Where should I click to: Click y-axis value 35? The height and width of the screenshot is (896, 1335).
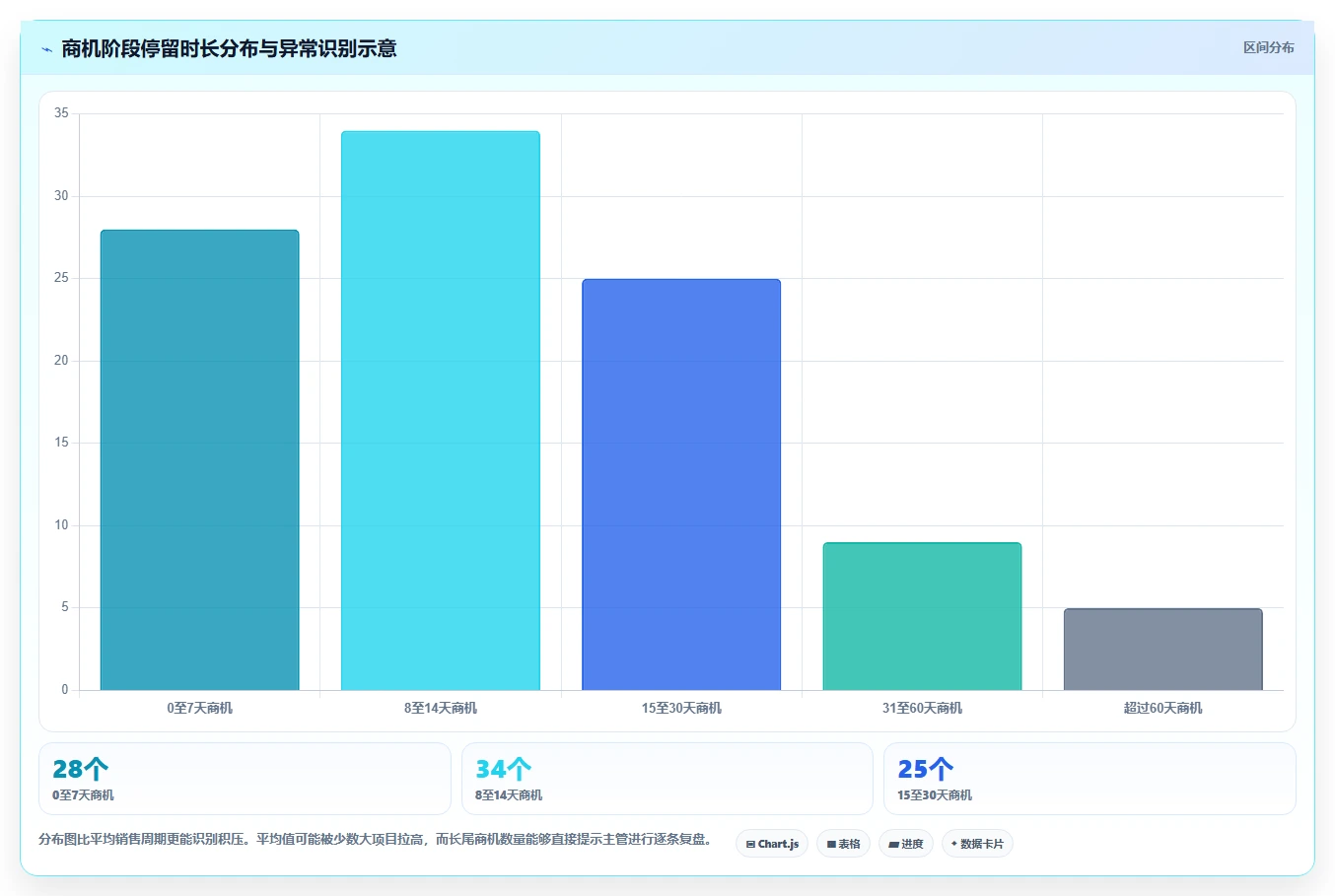pyautogui.click(x=61, y=113)
